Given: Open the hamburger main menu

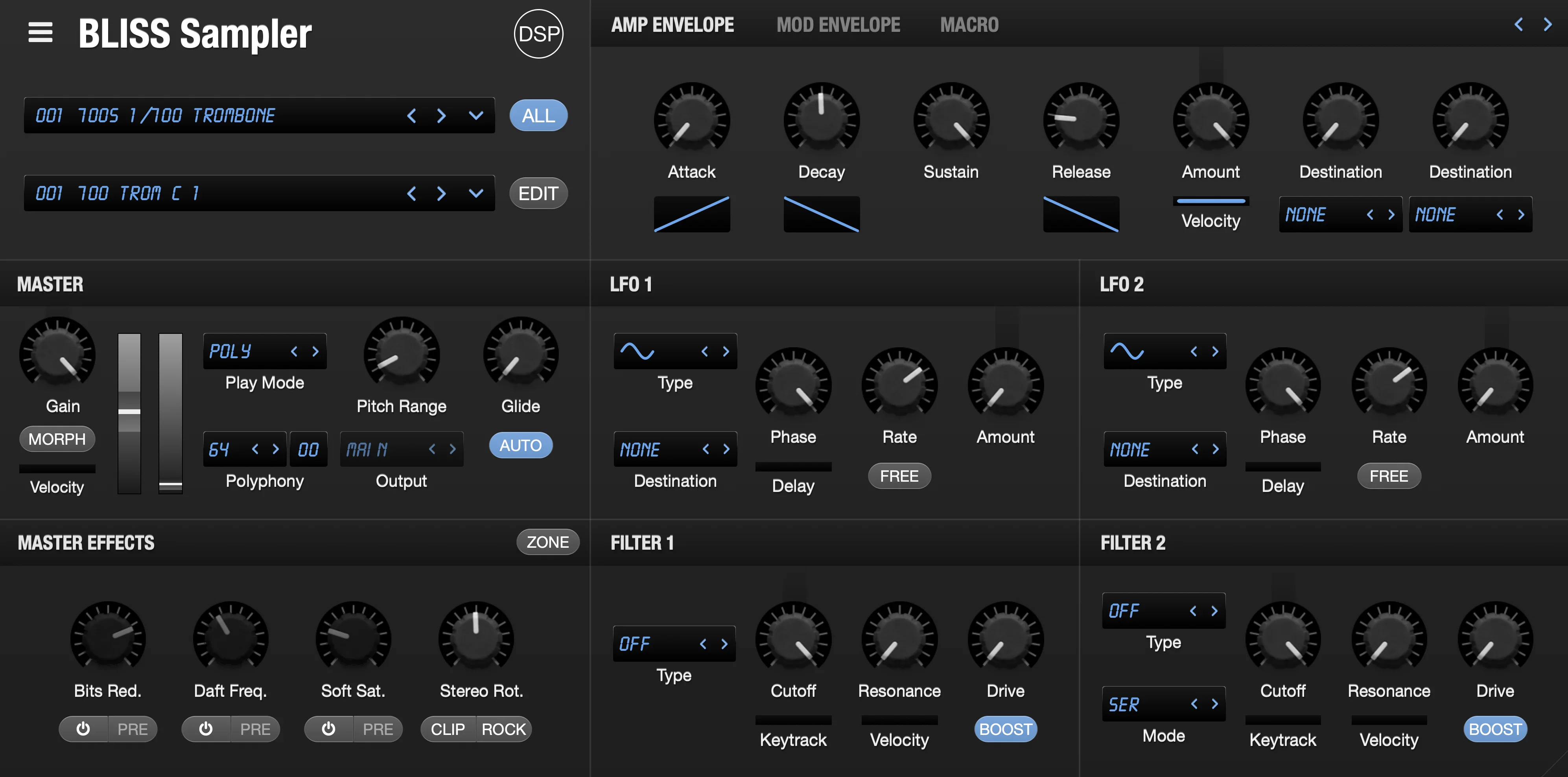Looking at the screenshot, I should (x=40, y=32).
